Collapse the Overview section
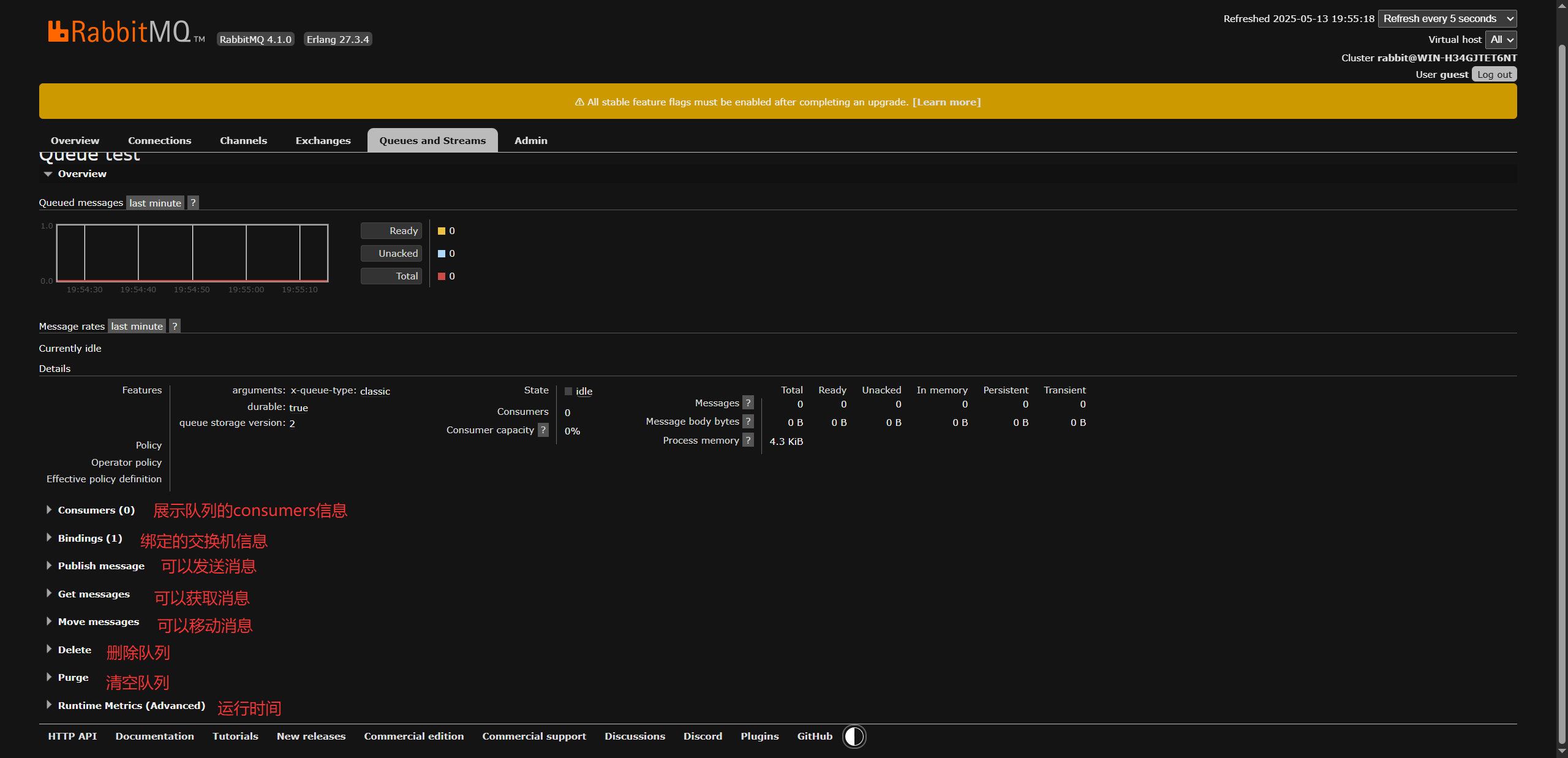This screenshot has width=1568, height=758. (x=81, y=174)
